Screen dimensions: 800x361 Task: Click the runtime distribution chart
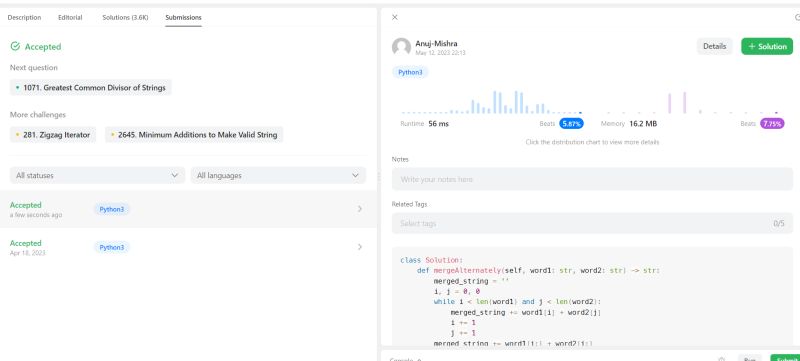(x=492, y=102)
